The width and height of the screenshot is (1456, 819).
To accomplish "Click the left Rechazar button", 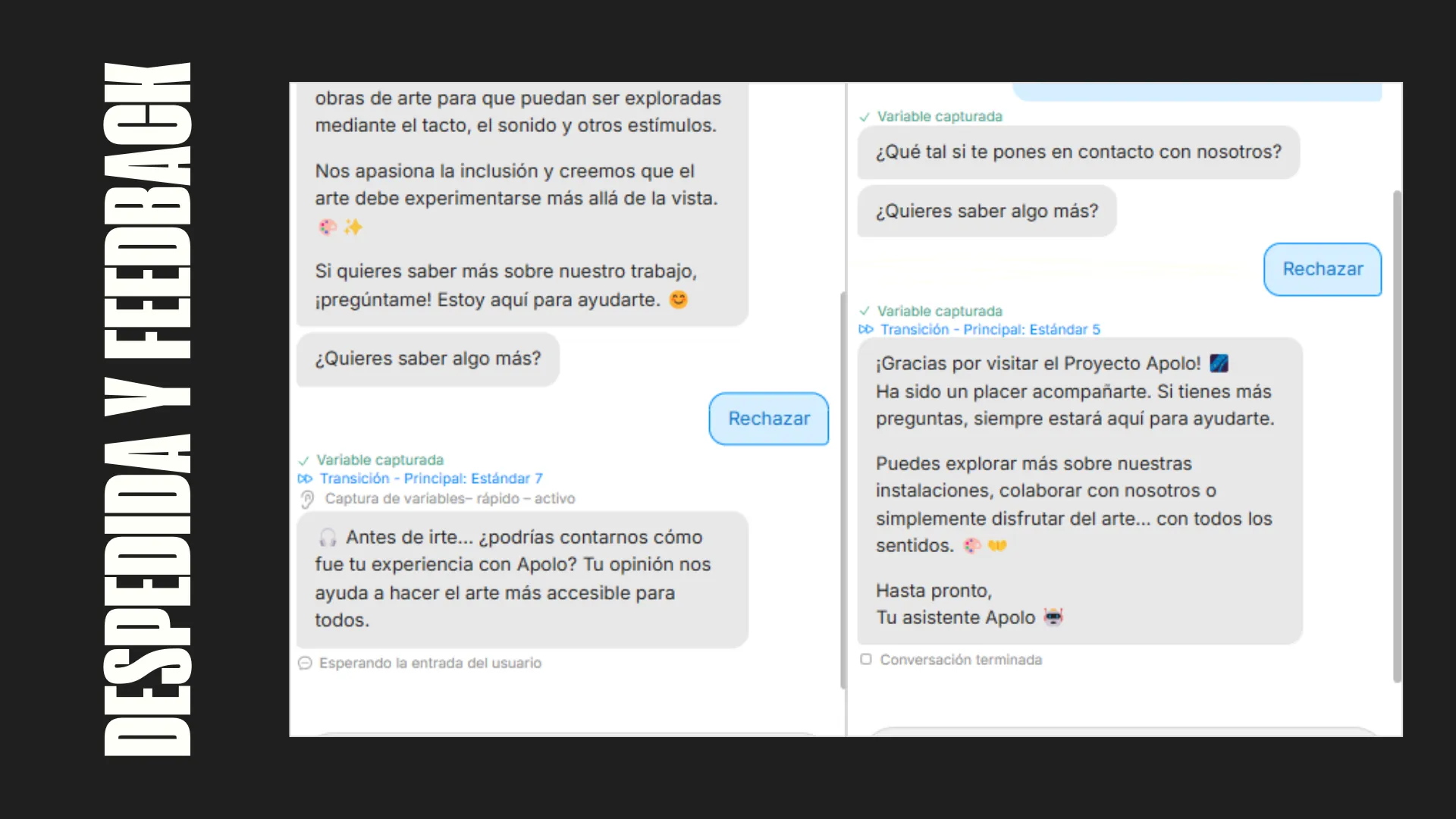I will pyautogui.click(x=768, y=419).
